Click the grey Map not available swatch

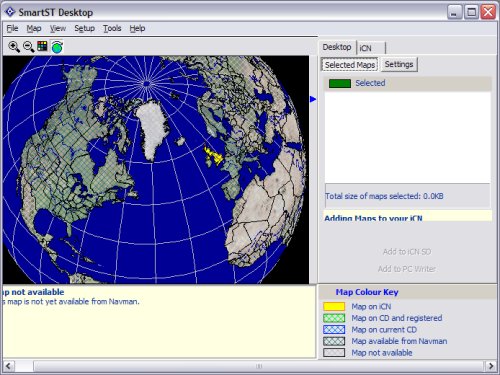pyautogui.click(x=334, y=353)
